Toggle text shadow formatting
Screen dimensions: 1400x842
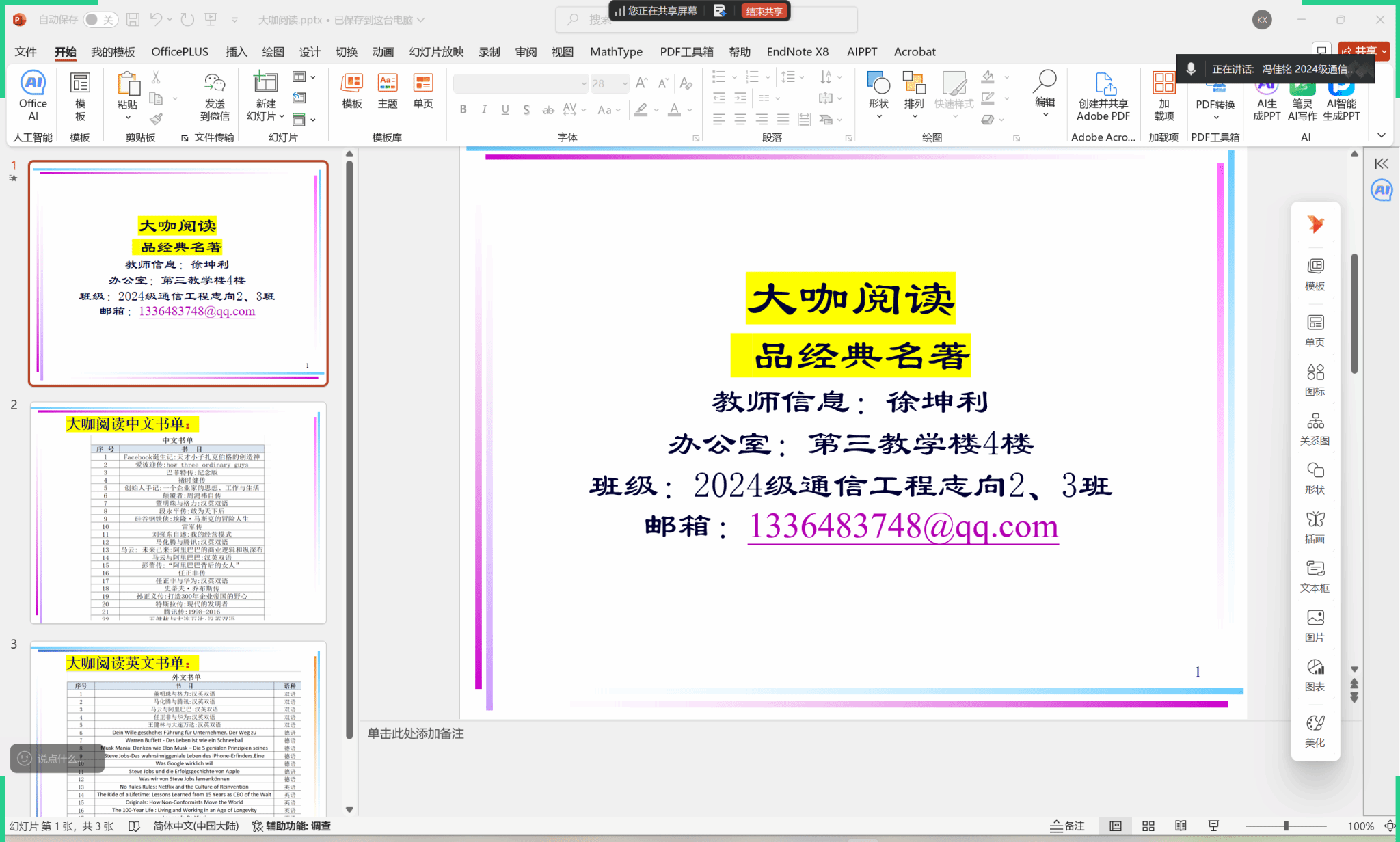tap(526, 109)
